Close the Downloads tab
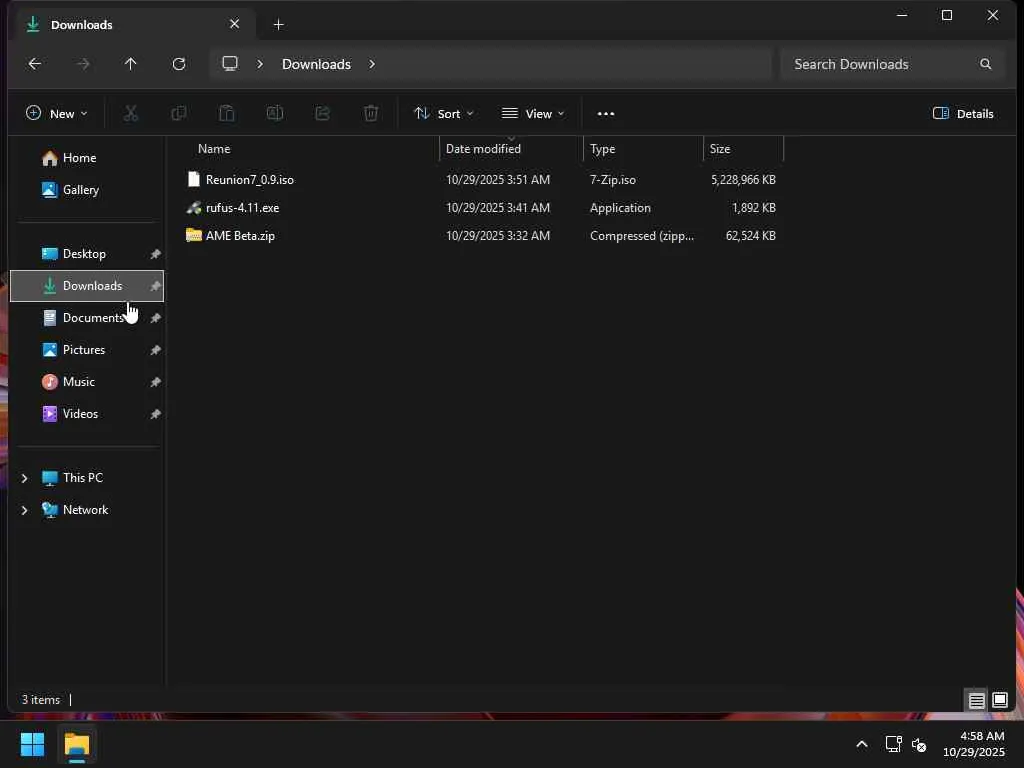The height and width of the screenshot is (768, 1024). [234, 24]
